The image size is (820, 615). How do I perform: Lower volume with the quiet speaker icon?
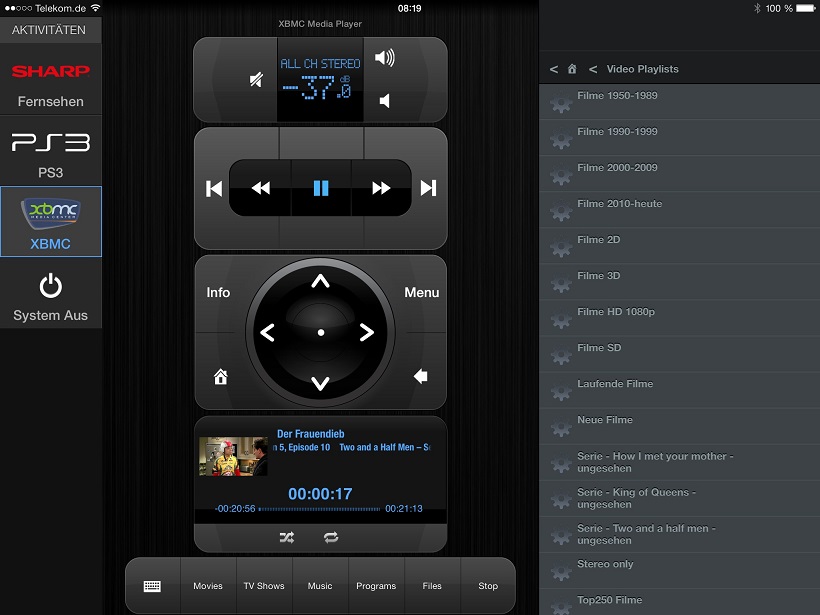pos(384,101)
